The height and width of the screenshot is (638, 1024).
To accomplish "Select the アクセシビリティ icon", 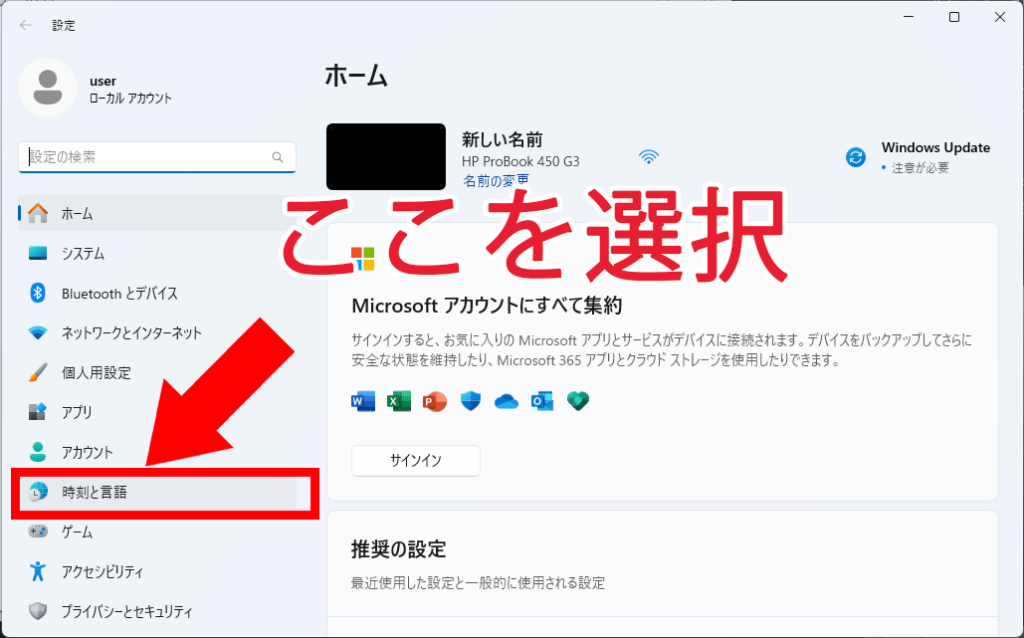I will (x=38, y=571).
